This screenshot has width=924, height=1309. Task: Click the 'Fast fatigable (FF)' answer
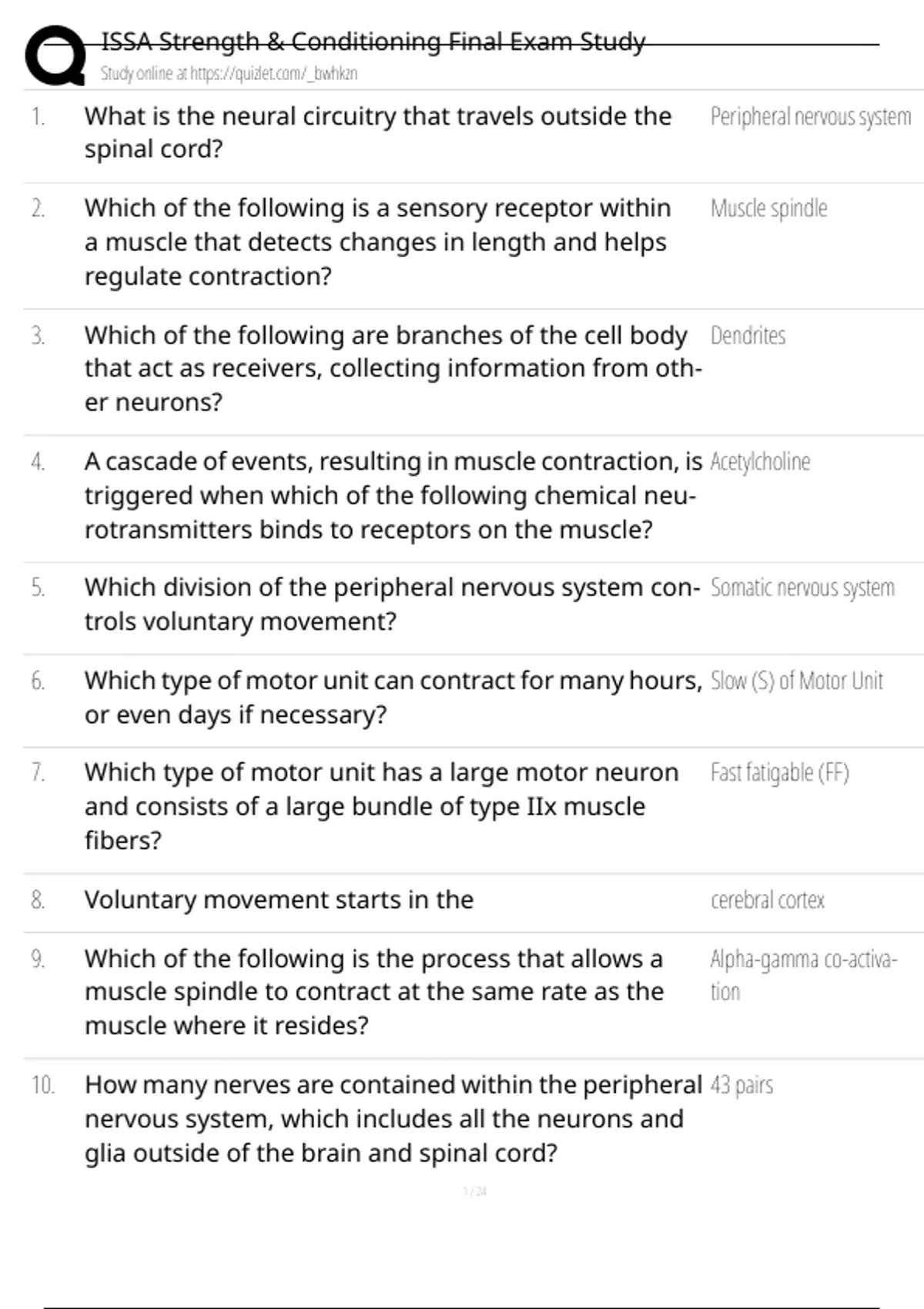[x=779, y=772]
